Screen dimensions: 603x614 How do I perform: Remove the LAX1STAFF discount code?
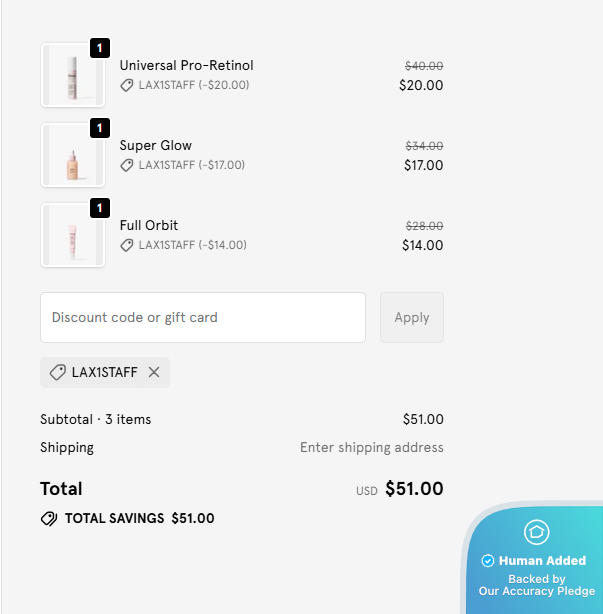pos(154,372)
